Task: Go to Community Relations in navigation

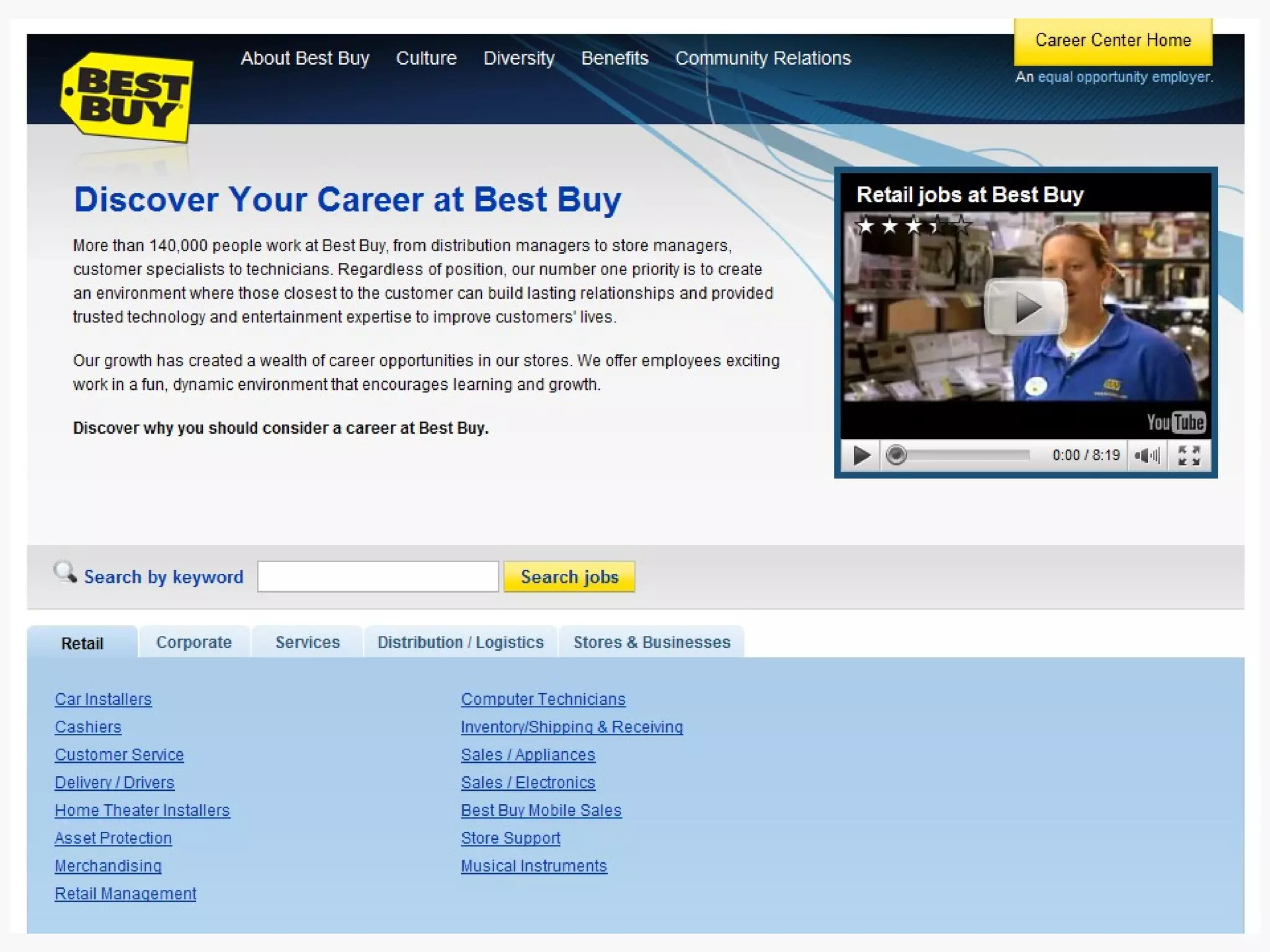Action: [763, 58]
